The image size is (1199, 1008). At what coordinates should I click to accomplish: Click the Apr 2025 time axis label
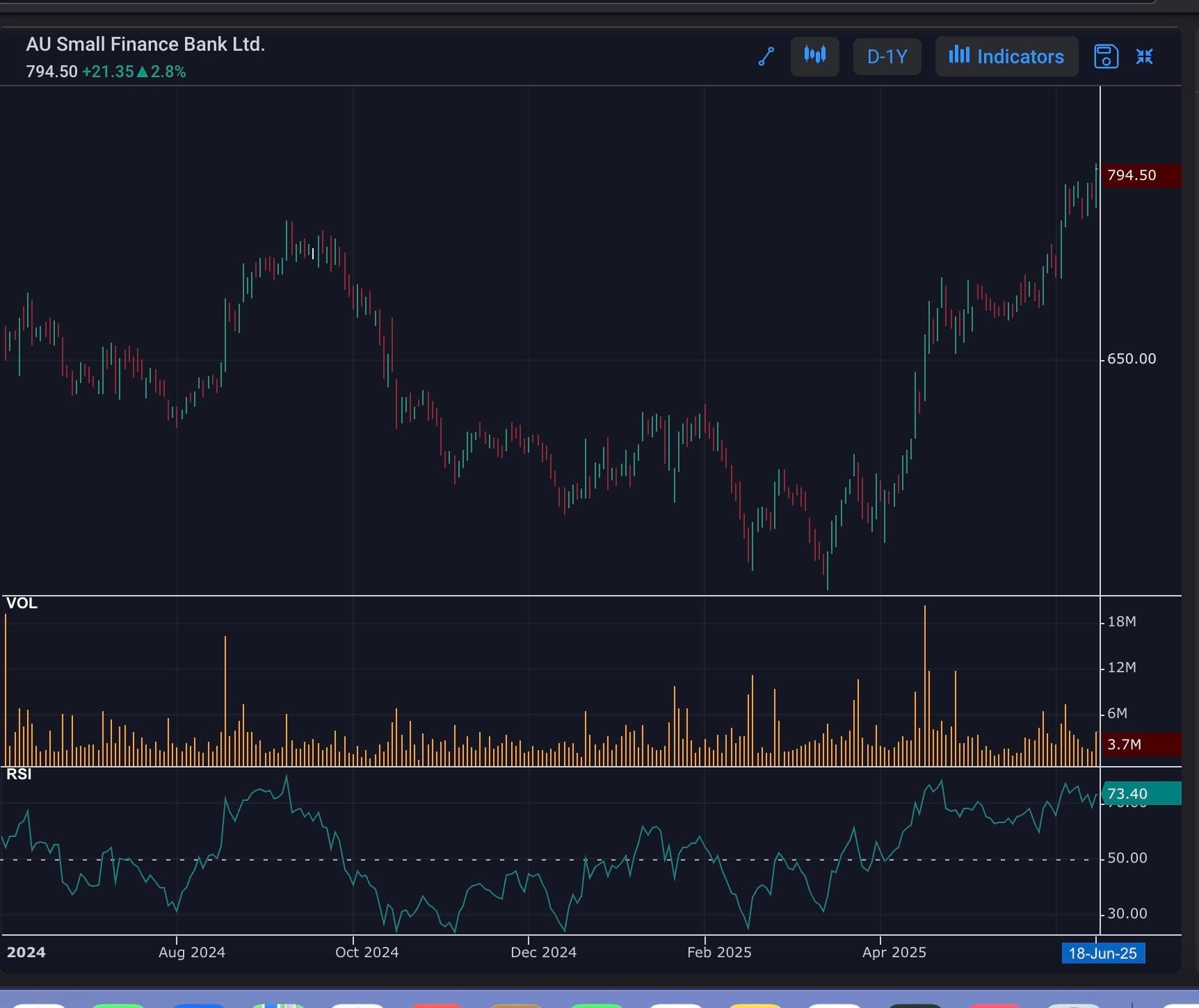(894, 952)
